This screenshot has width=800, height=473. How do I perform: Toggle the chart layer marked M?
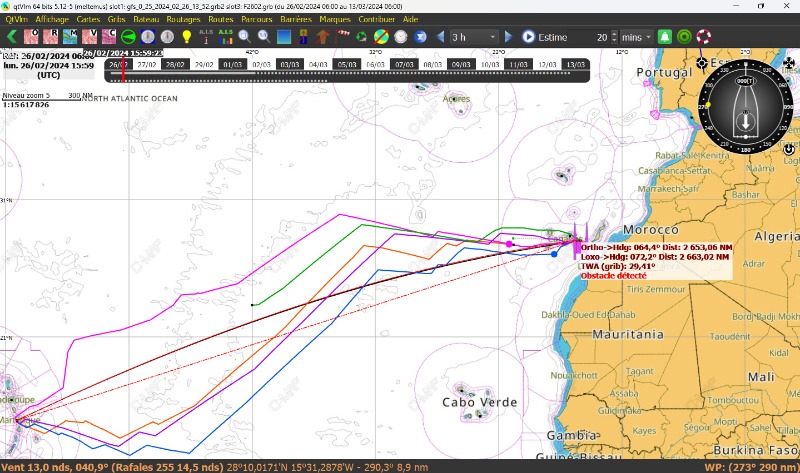click(70, 37)
